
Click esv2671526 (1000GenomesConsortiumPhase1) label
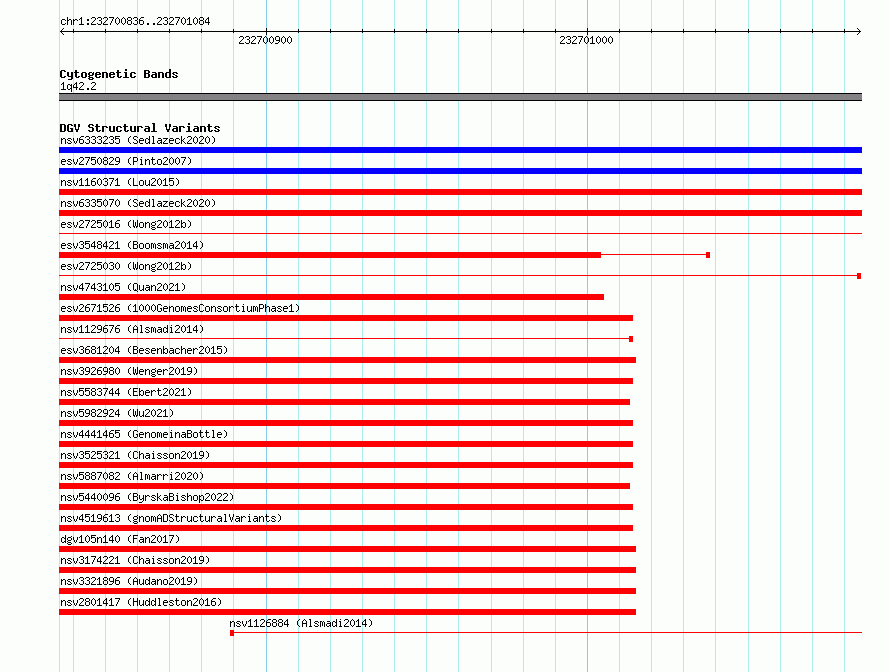[180, 308]
